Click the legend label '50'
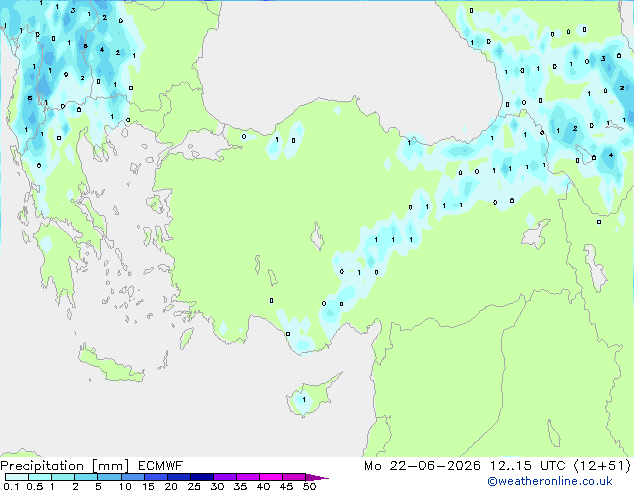634x490 pixels. (310, 486)
